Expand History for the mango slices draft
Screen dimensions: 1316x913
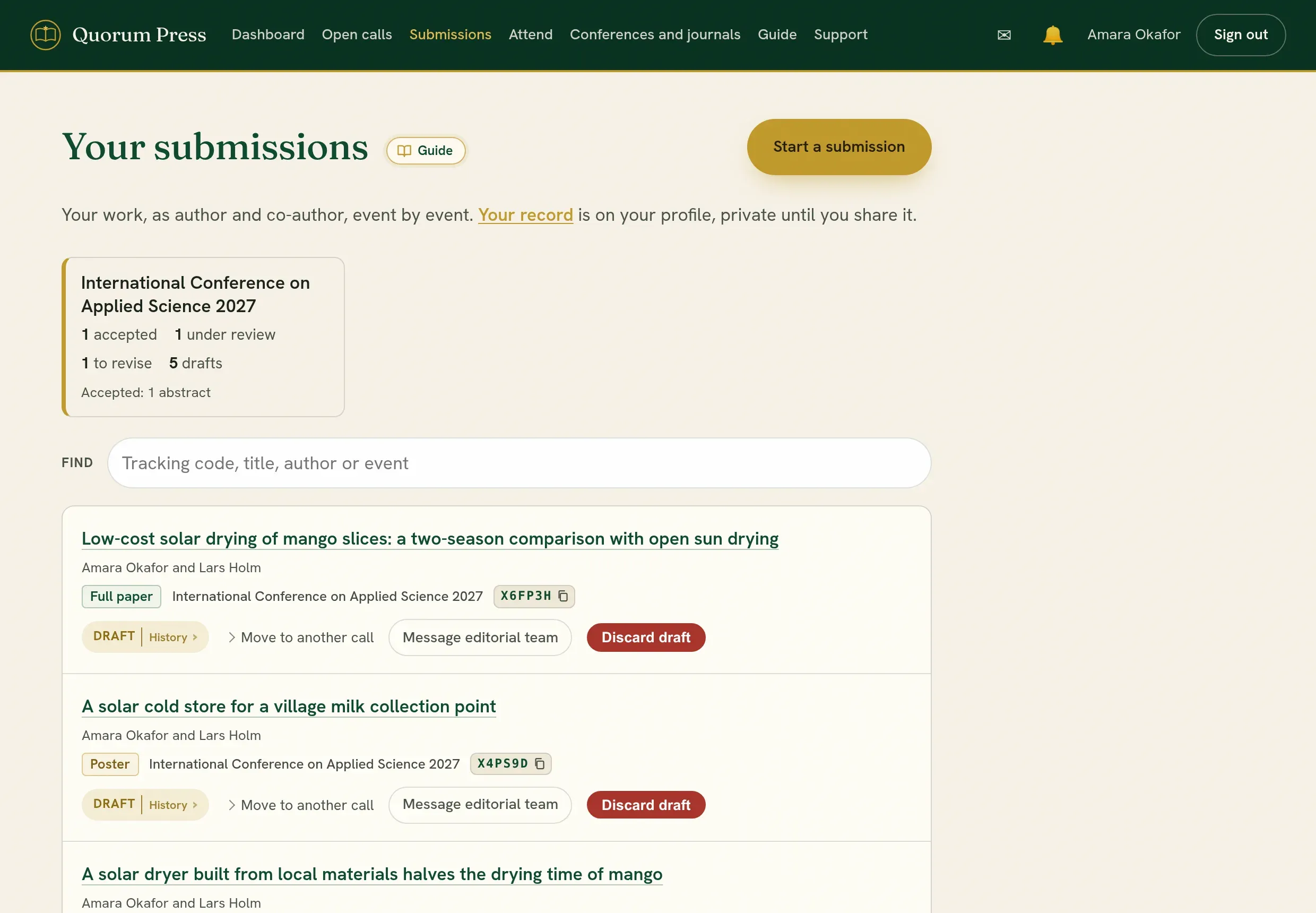coord(174,638)
